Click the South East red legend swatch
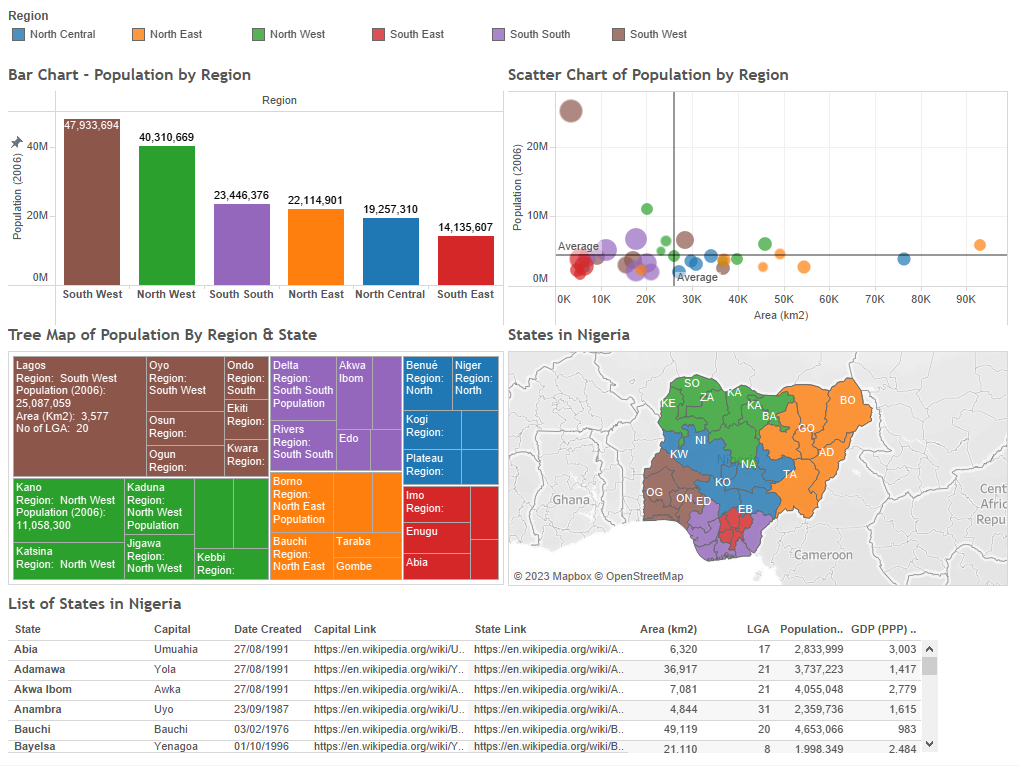The image size is (1019, 766). pyautogui.click(x=379, y=34)
